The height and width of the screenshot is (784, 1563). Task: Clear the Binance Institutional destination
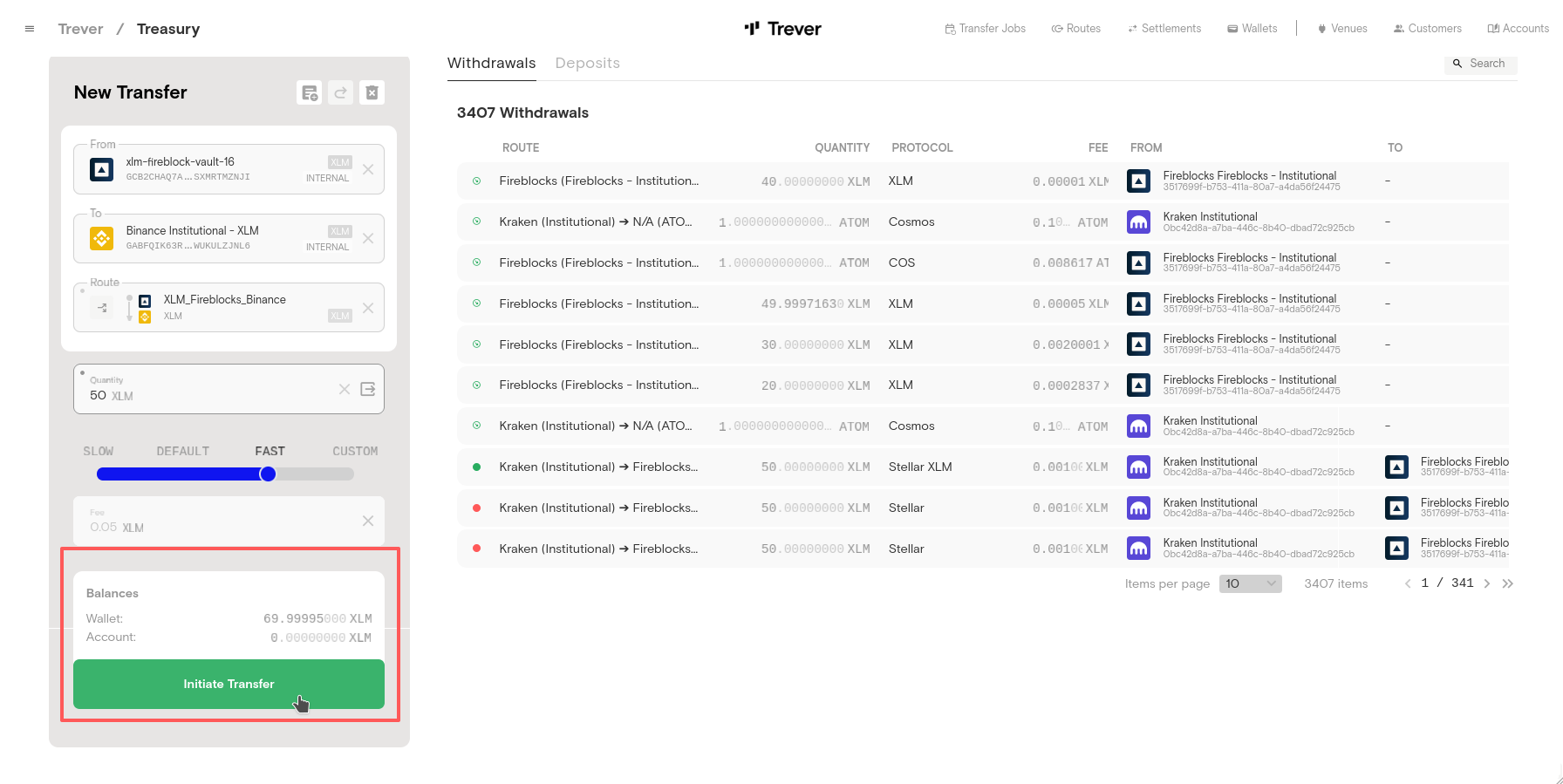coord(368,238)
